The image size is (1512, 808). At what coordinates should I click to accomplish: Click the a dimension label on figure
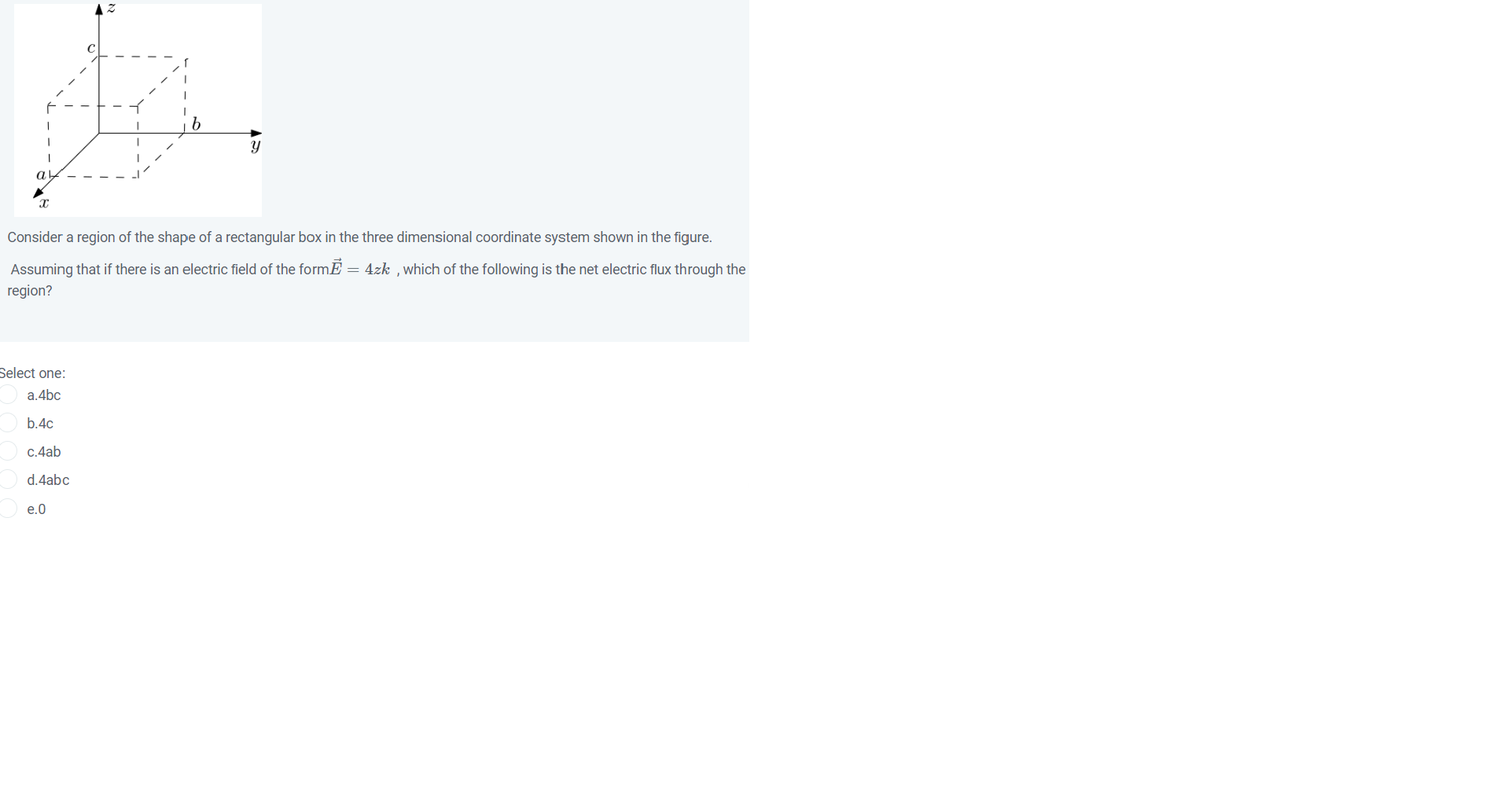(x=41, y=174)
